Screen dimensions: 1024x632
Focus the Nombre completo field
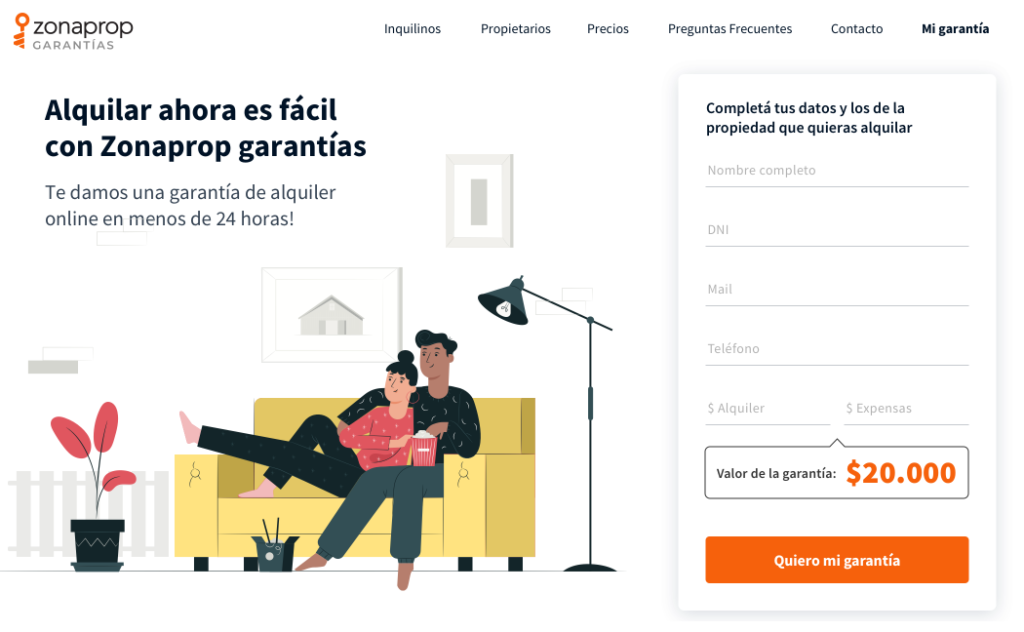837,171
